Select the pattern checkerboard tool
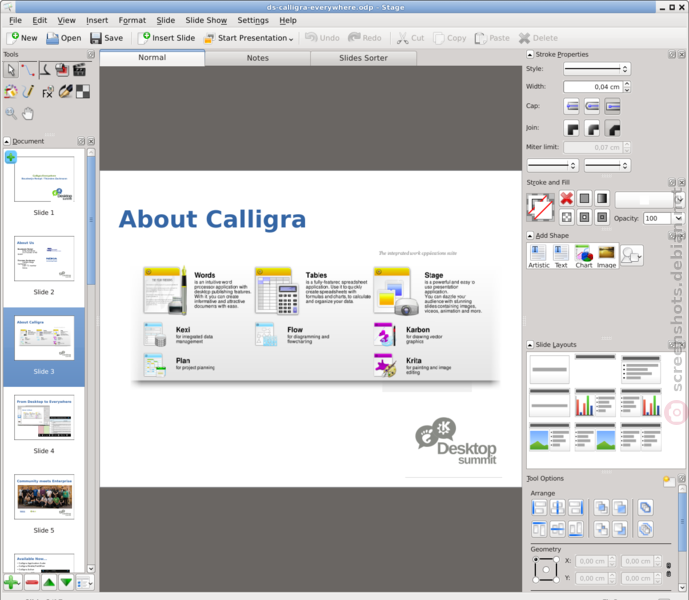Viewport: 689px width, 600px height. coord(83,91)
